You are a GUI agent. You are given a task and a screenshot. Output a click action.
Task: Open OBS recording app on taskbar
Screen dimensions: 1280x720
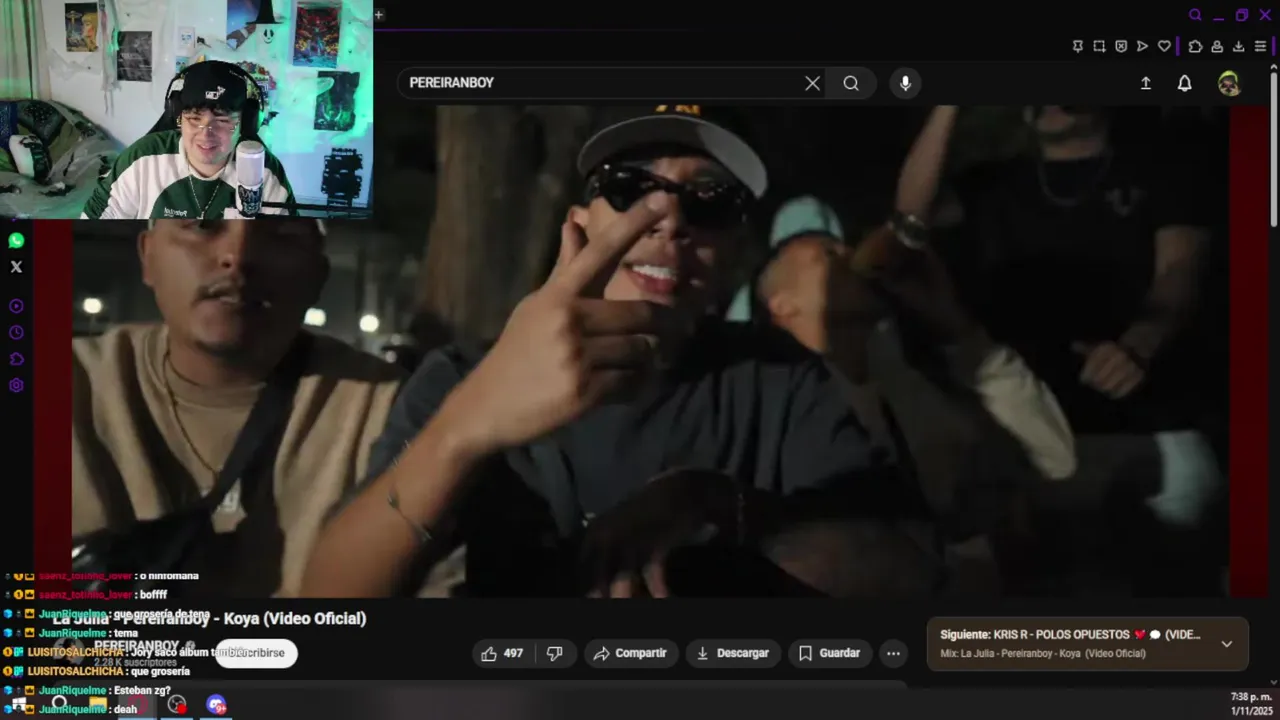click(x=177, y=705)
